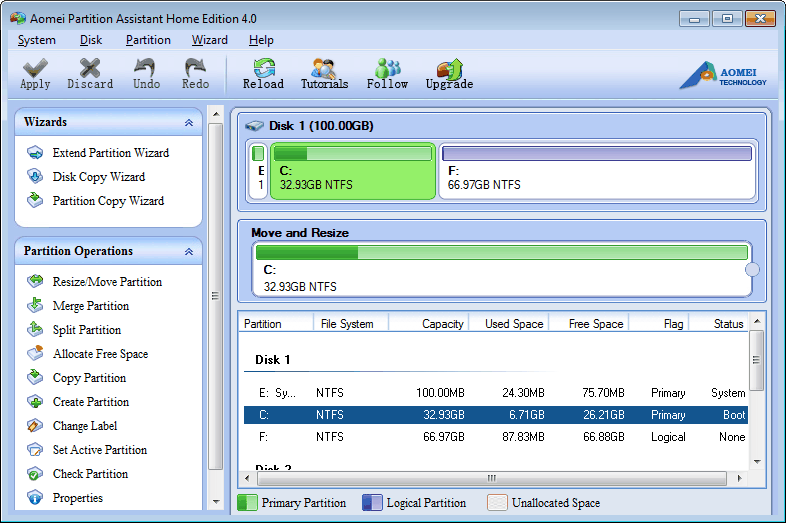Screen dimensions: 786x523
Task: Choose Create Partition operation
Action: pyautogui.click(x=91, y=402)
